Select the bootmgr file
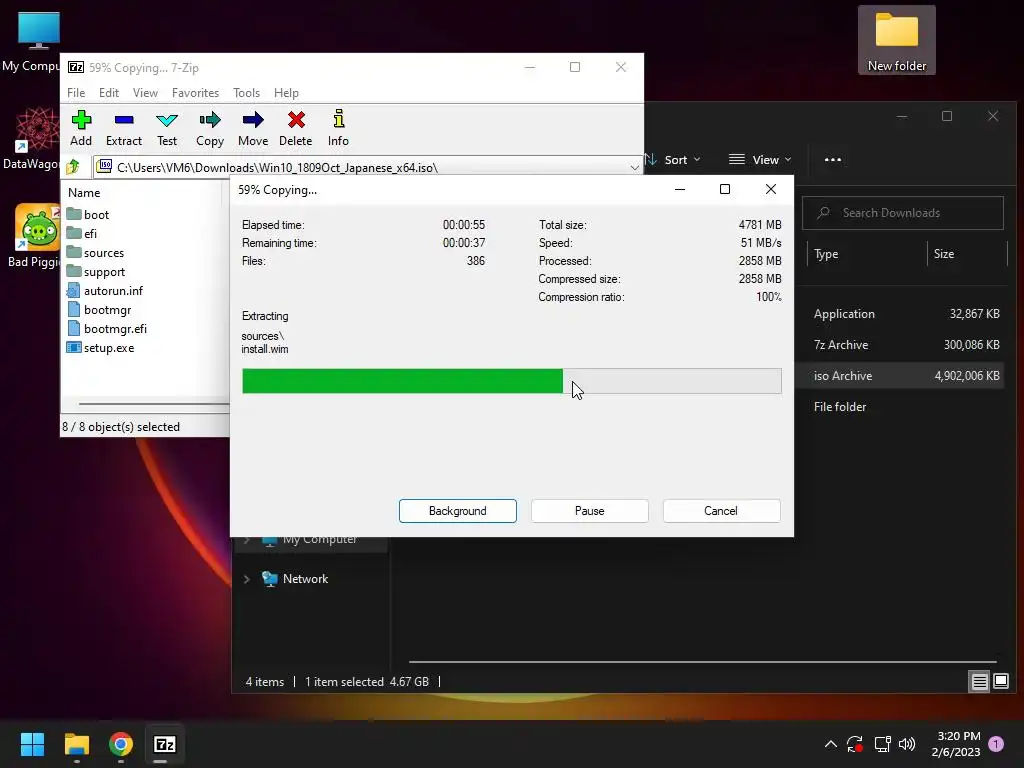The image size is (1024, 768). click(x=99, y=310)
